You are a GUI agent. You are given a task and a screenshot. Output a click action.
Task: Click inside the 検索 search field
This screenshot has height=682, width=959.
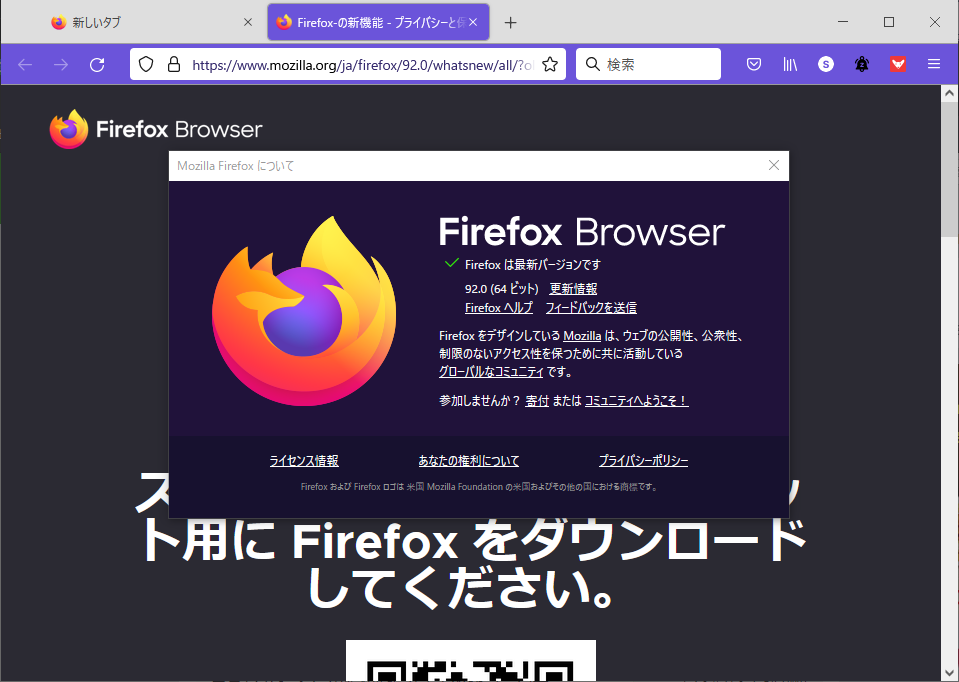(x=648, y=63)
